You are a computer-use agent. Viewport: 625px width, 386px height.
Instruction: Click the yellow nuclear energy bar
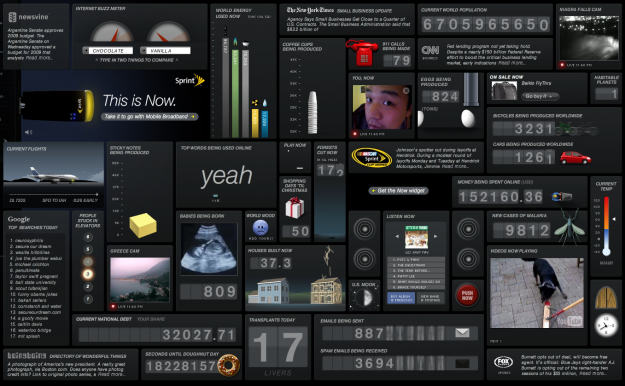point(255,123)
